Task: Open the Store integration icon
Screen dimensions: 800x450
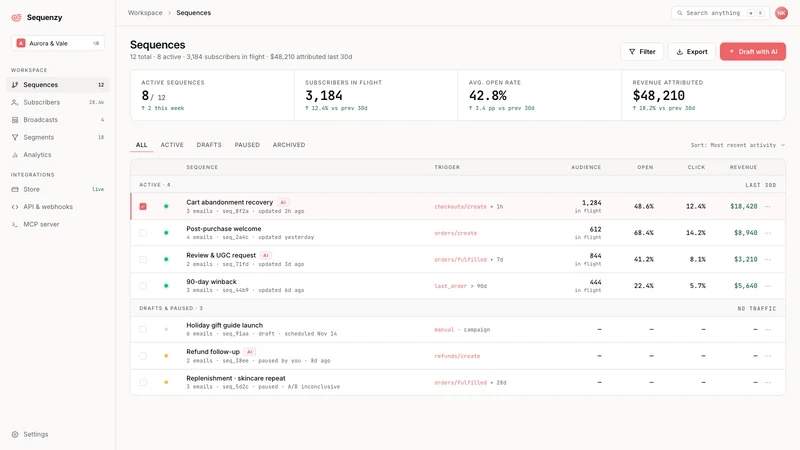Action: pyautogui.click(x=15, y=189)
